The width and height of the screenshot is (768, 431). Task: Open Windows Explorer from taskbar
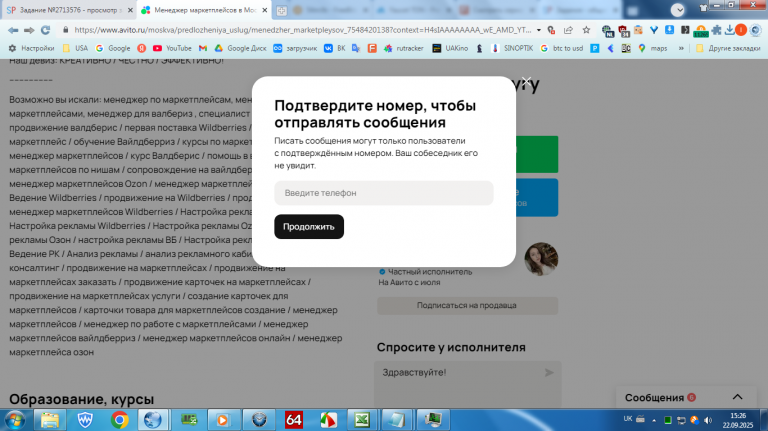click(49, 420)
